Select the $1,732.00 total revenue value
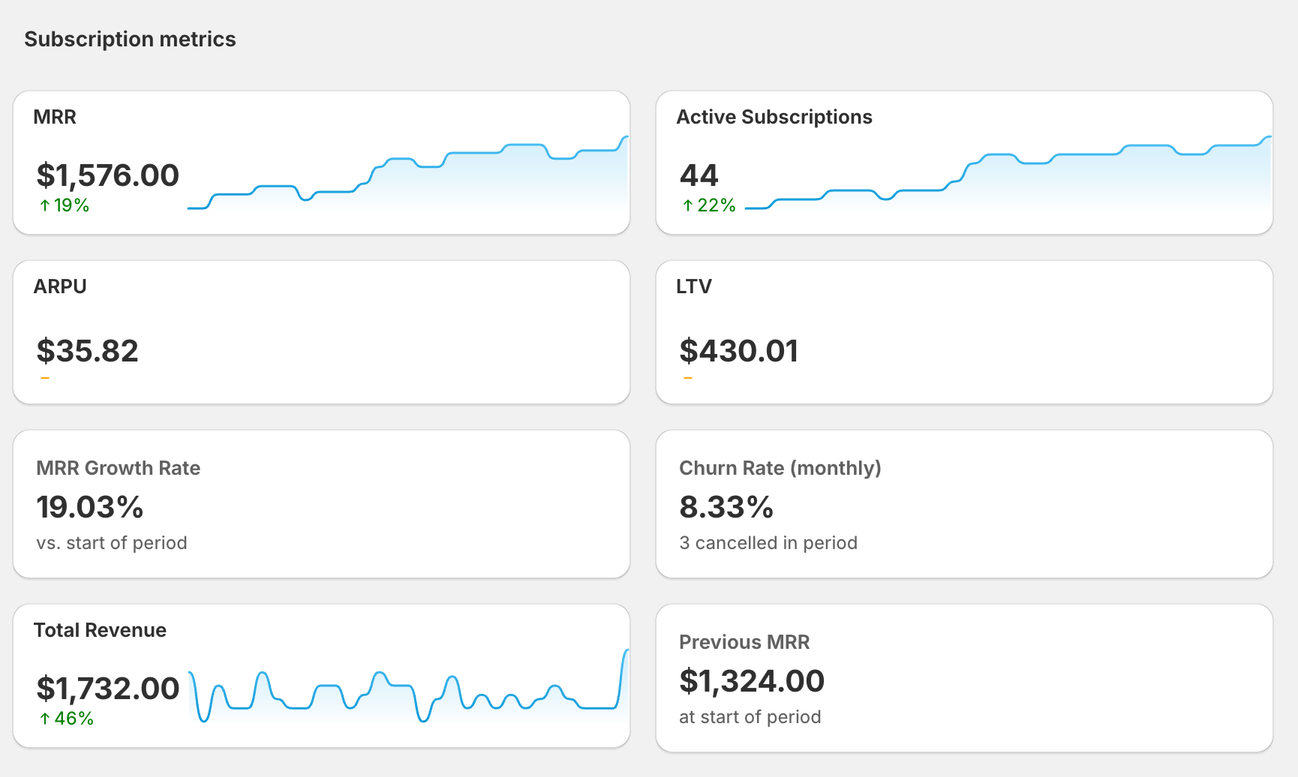Image resolution: width=1298 pixels, height=777 pixels. click(108, 688)
